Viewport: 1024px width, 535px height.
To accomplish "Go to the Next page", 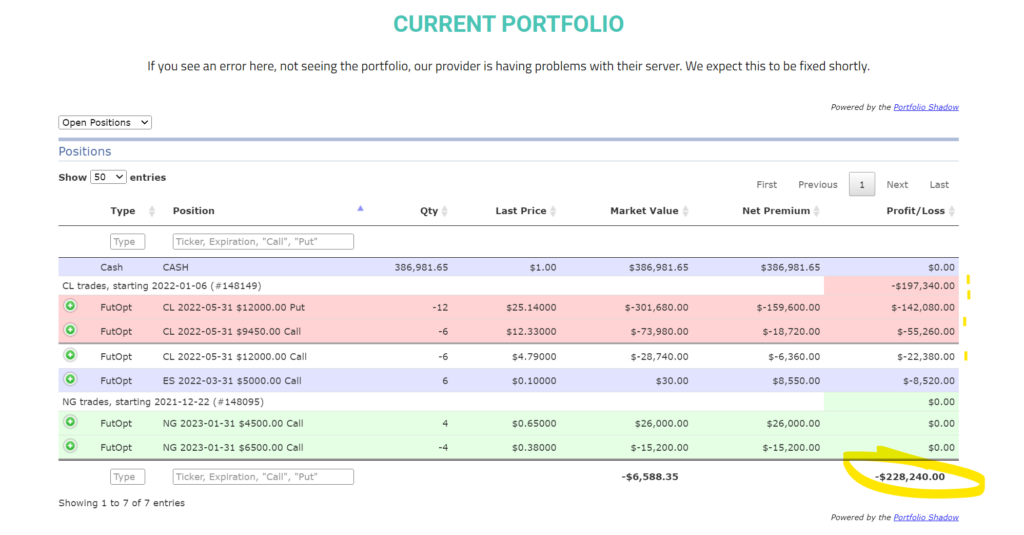I will [897, 185].
